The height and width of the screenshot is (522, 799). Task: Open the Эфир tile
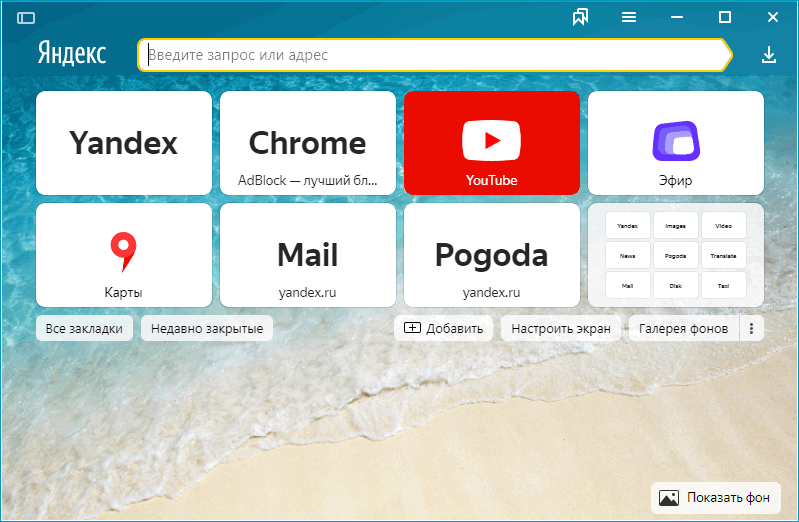(x=675, y=143)
